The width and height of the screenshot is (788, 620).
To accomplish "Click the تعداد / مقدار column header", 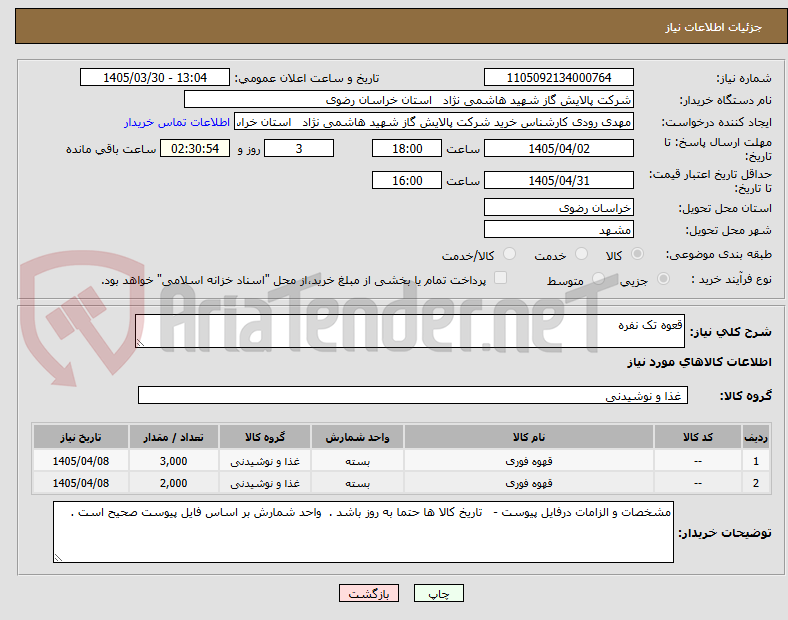I will (173, 437).
